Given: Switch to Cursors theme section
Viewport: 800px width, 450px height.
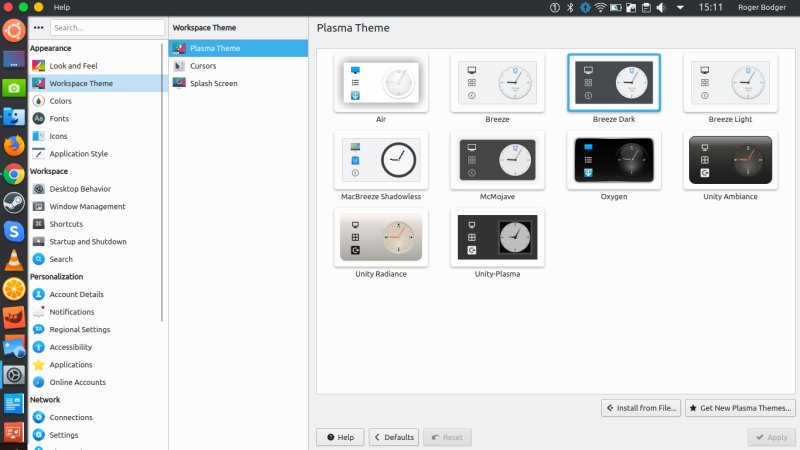Looking at the screenshot, I should 203,66.
